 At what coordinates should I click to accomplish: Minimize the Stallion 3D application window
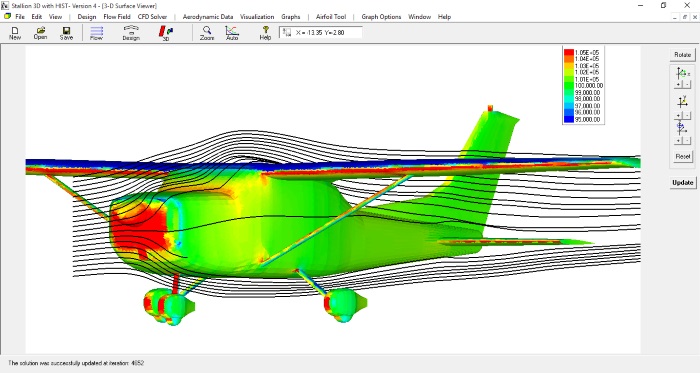click(x=641, y=5)
